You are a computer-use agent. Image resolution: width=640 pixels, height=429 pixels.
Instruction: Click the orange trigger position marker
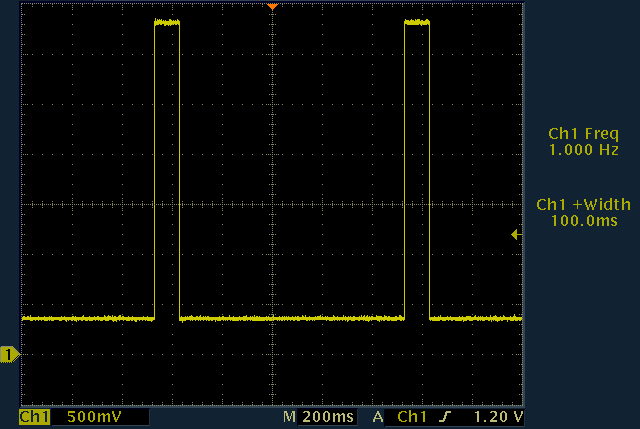(272, 7)
